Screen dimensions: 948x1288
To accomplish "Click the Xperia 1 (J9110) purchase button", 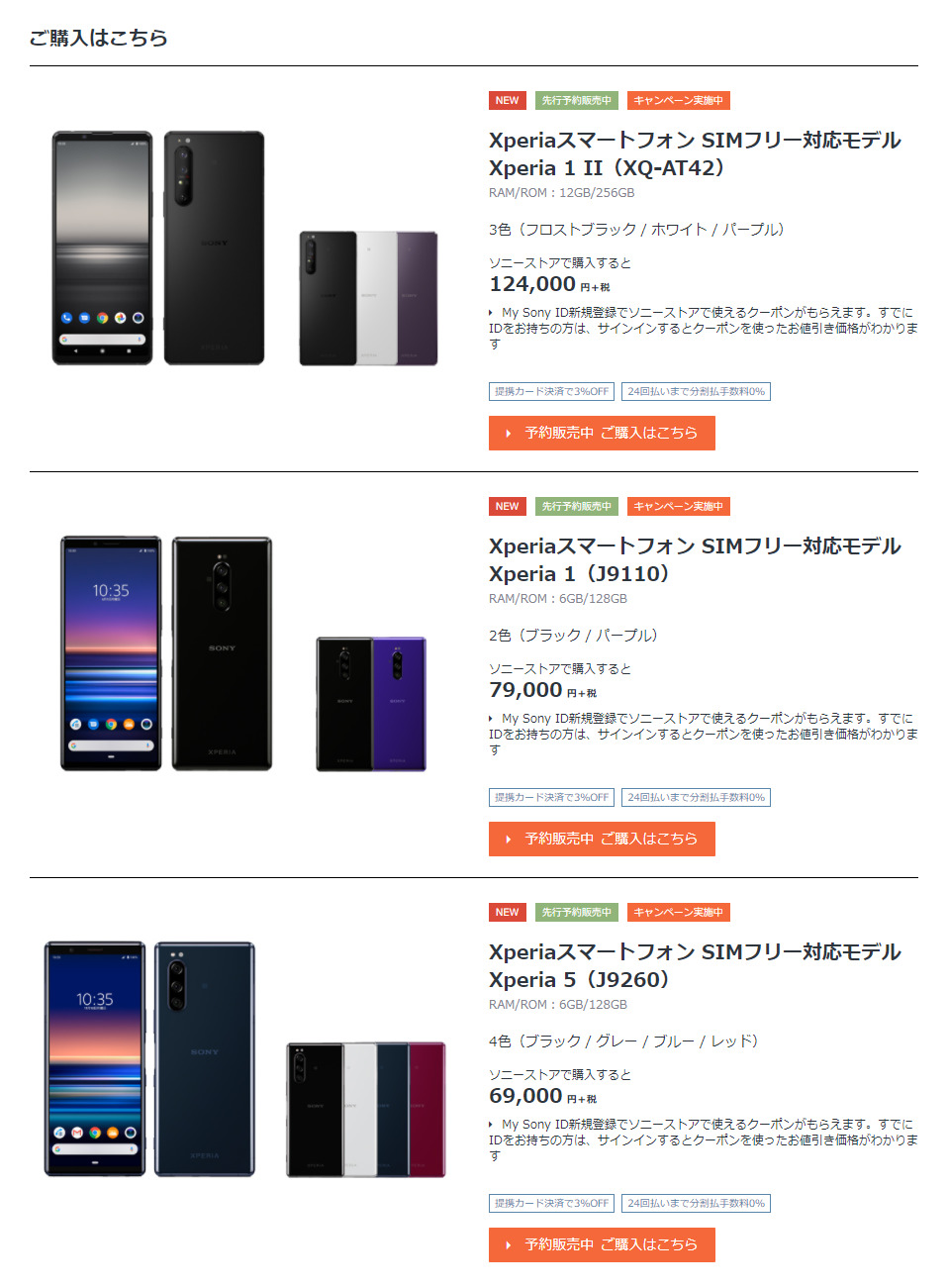I will click(602, 839).
